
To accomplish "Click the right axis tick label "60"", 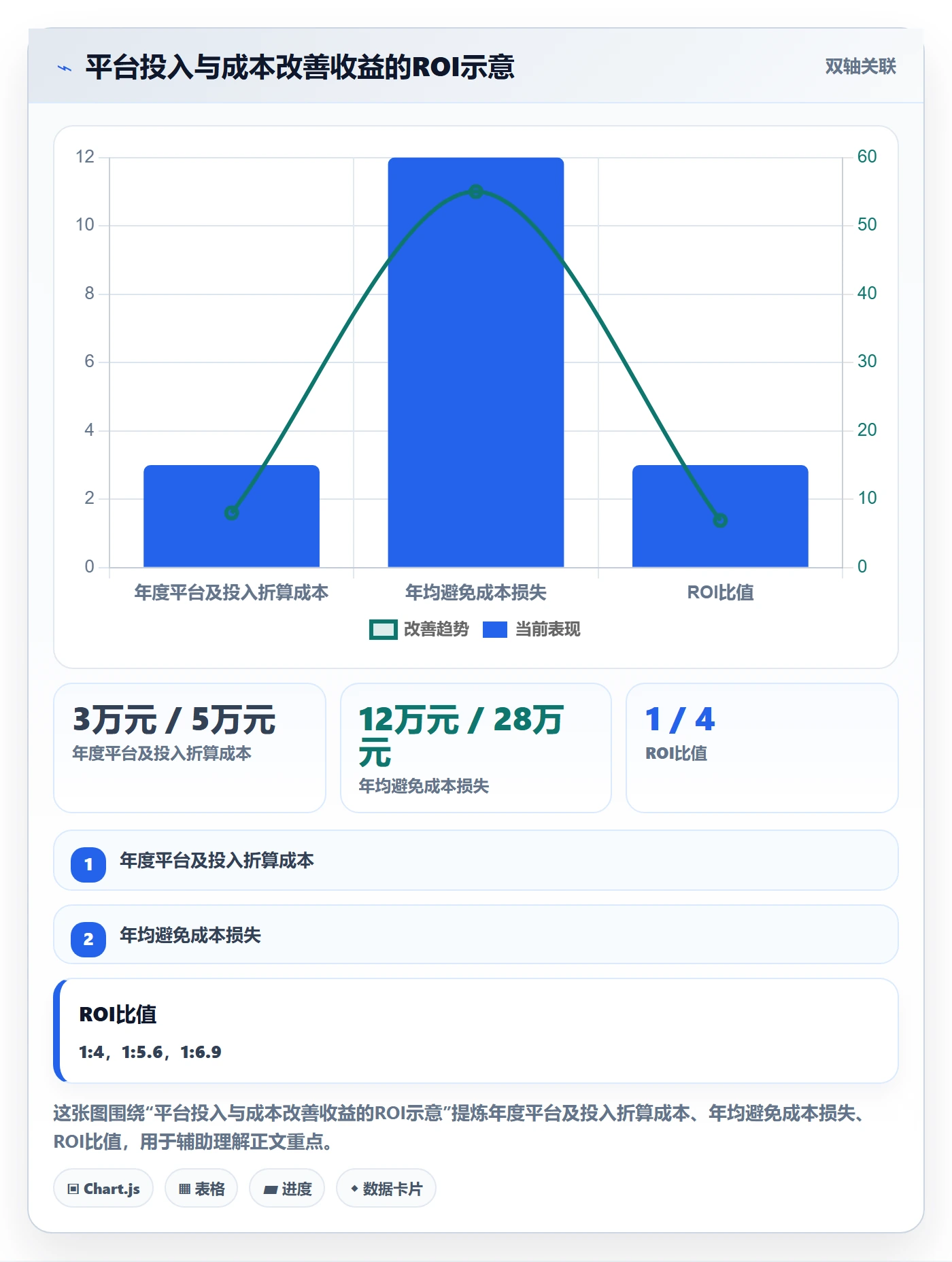I will coord(867,157).
